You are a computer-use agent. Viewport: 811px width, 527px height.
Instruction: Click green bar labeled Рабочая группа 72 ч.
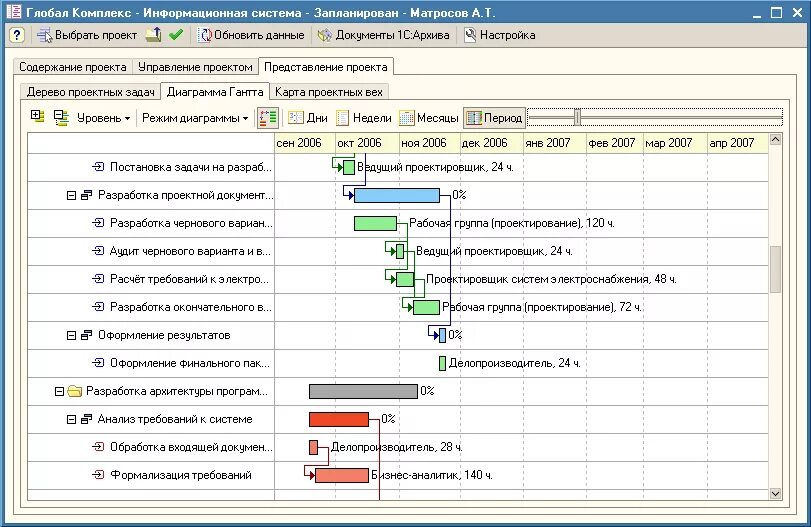[x=426, y=307]
